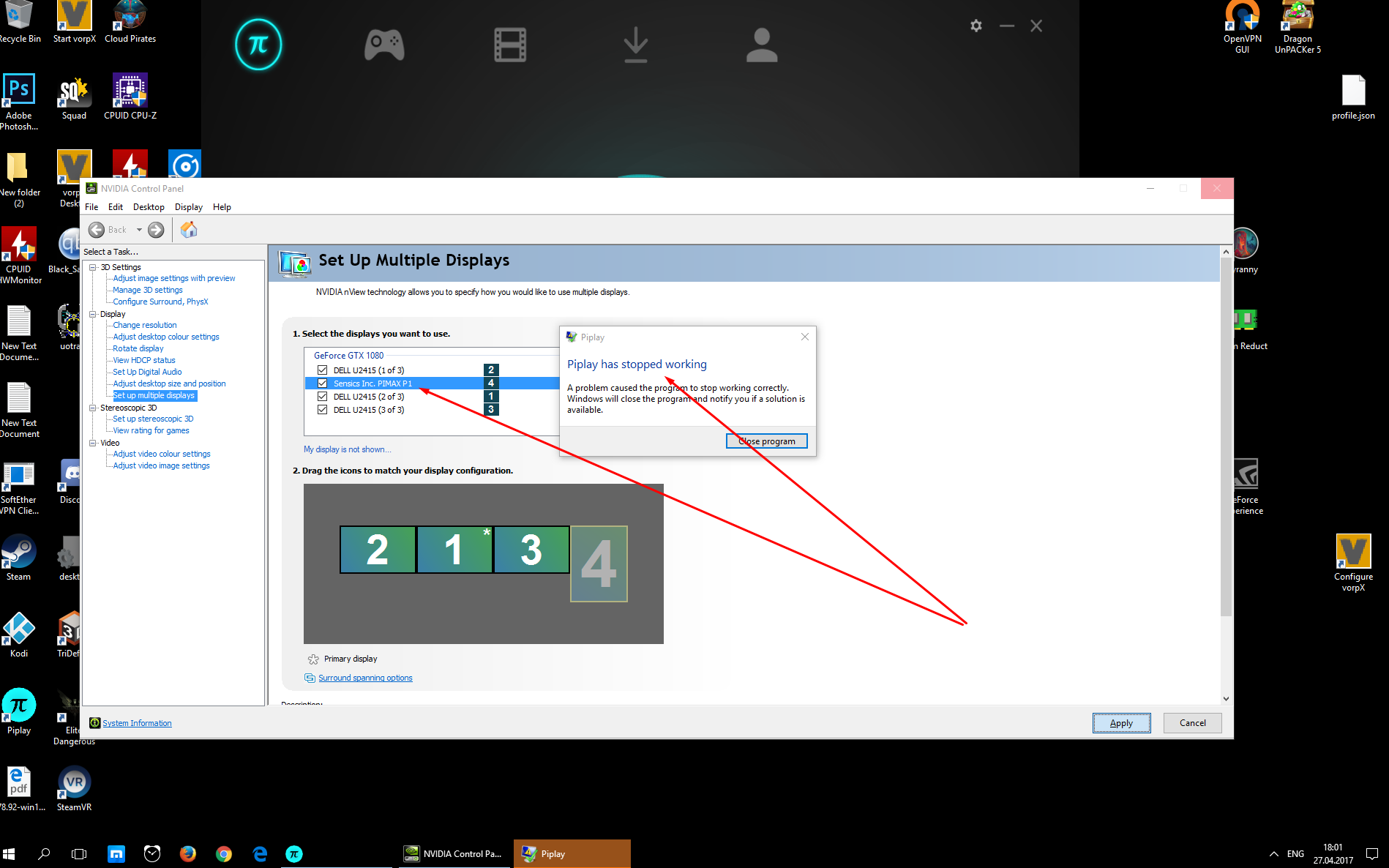
Task: Open Kodi desktop shortcut
Action: (19, 635)
